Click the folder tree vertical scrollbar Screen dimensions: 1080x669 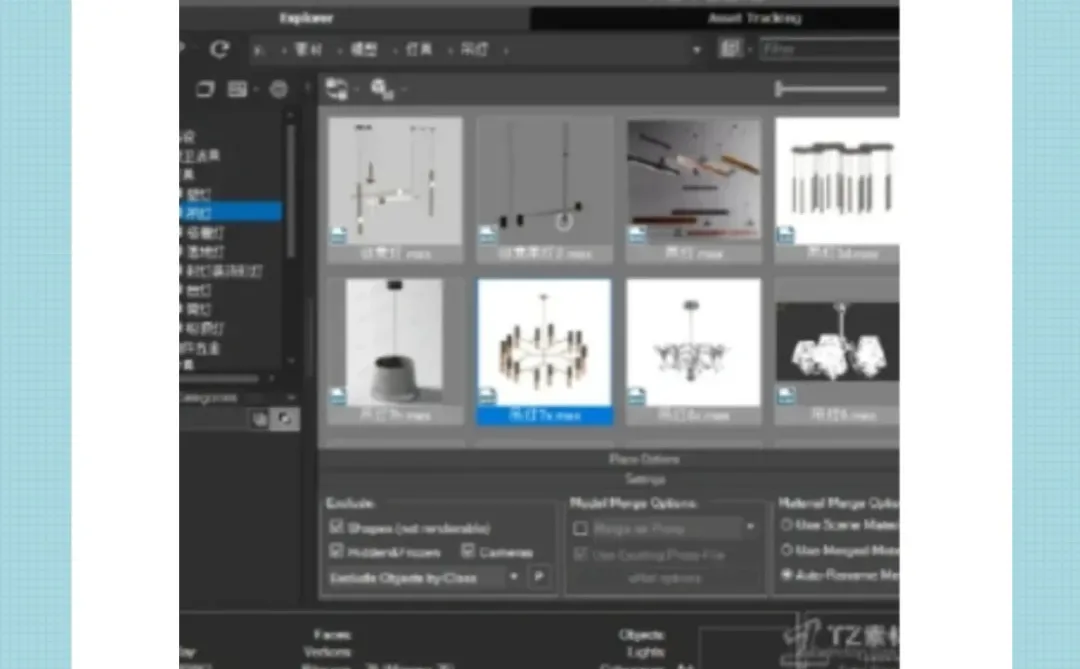point(291,192)
